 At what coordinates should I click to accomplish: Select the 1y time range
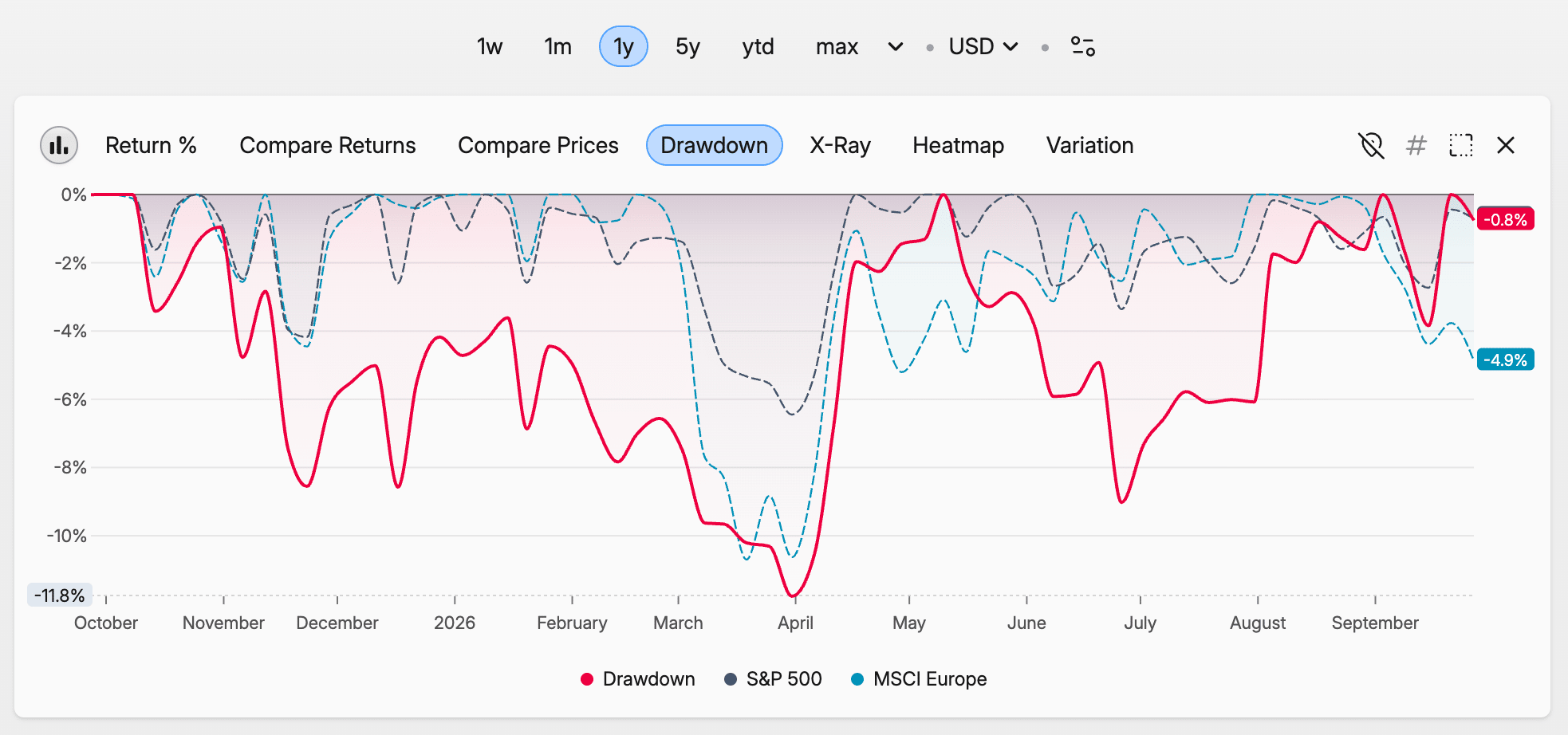(623, 46)
